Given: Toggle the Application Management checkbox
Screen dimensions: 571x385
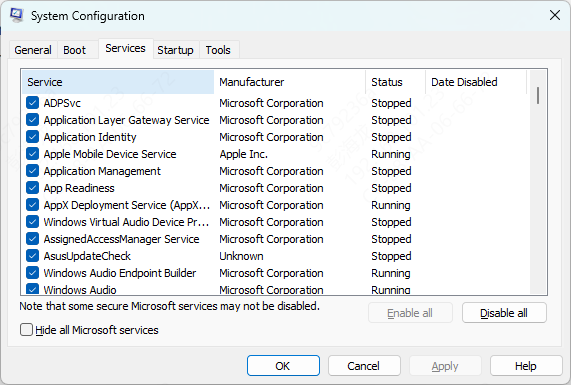Looking at the screenshot, I should 32,171.
